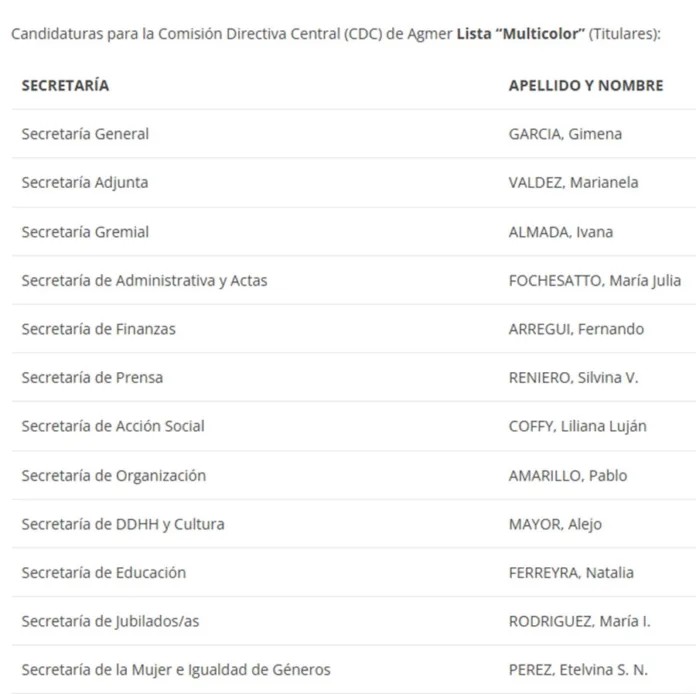Click the name RODRIGUEZ, María I.
This screenshot has width=696, height=694.
579,621
